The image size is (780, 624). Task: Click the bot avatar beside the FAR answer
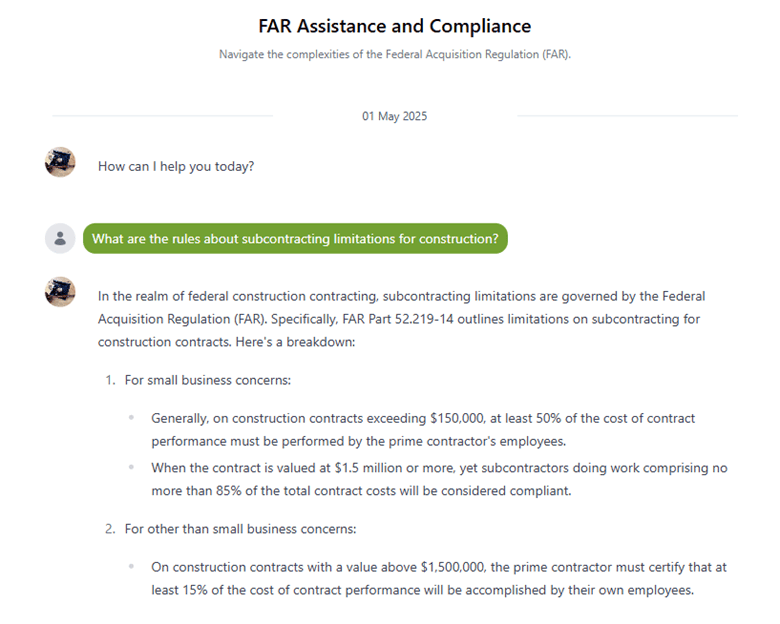pyautogui.click(x=60, y=292)
